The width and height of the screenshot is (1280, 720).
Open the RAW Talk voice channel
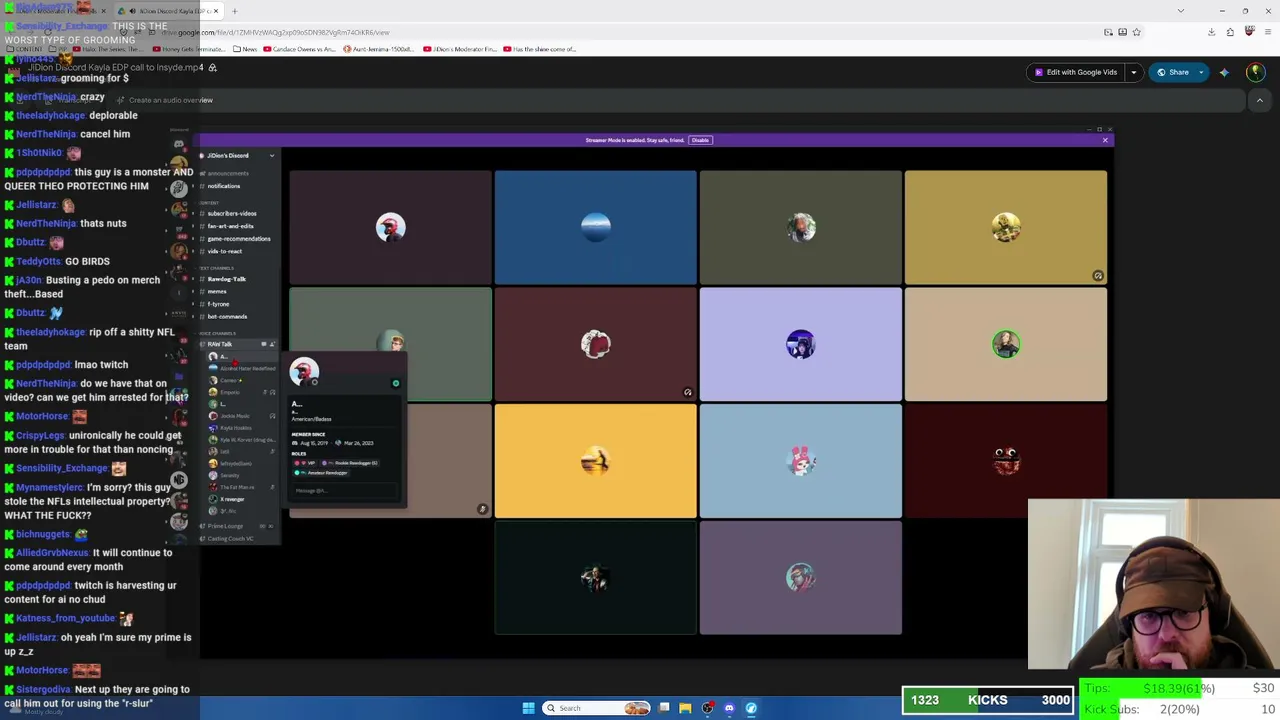click(x=219, y=344)
